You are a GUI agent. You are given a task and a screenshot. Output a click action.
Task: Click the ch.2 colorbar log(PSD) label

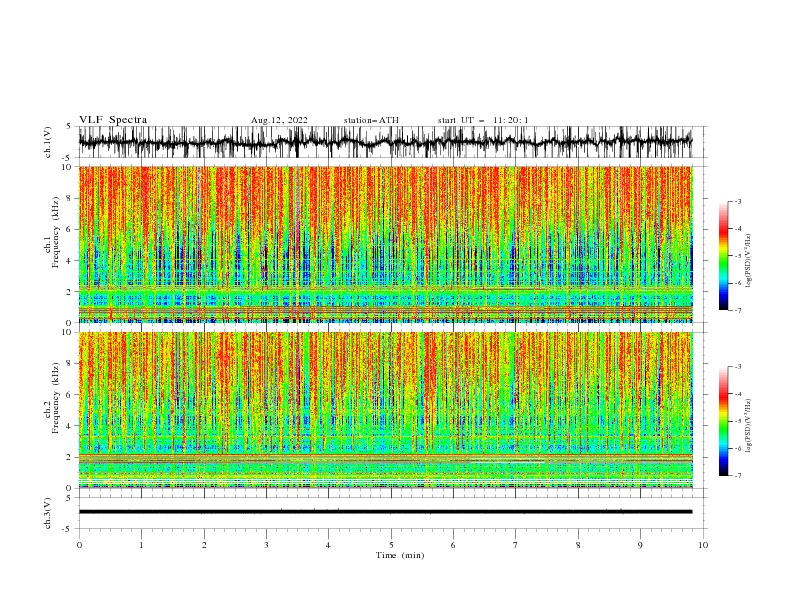pyautogui.click(x=748, y=425)
